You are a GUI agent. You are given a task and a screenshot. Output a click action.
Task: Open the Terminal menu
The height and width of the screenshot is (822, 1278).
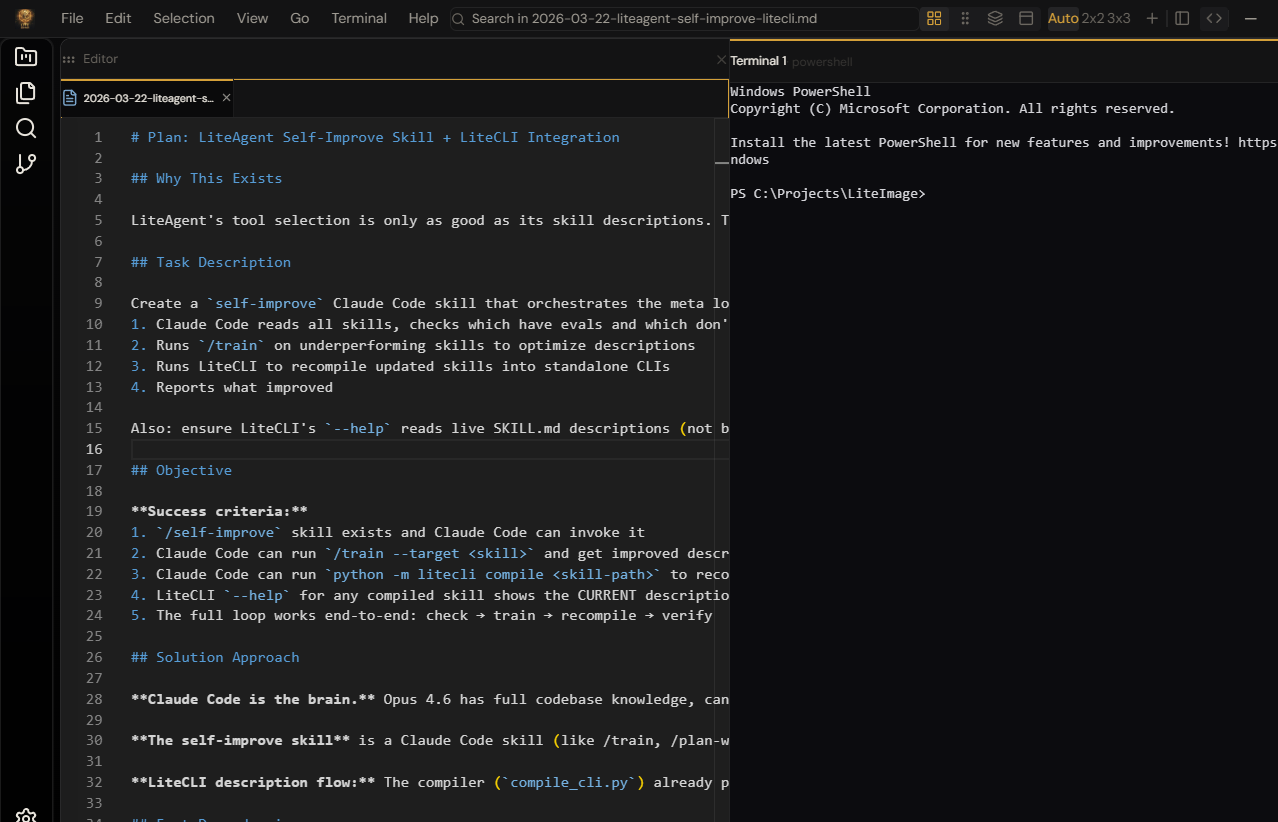(358, 17)
